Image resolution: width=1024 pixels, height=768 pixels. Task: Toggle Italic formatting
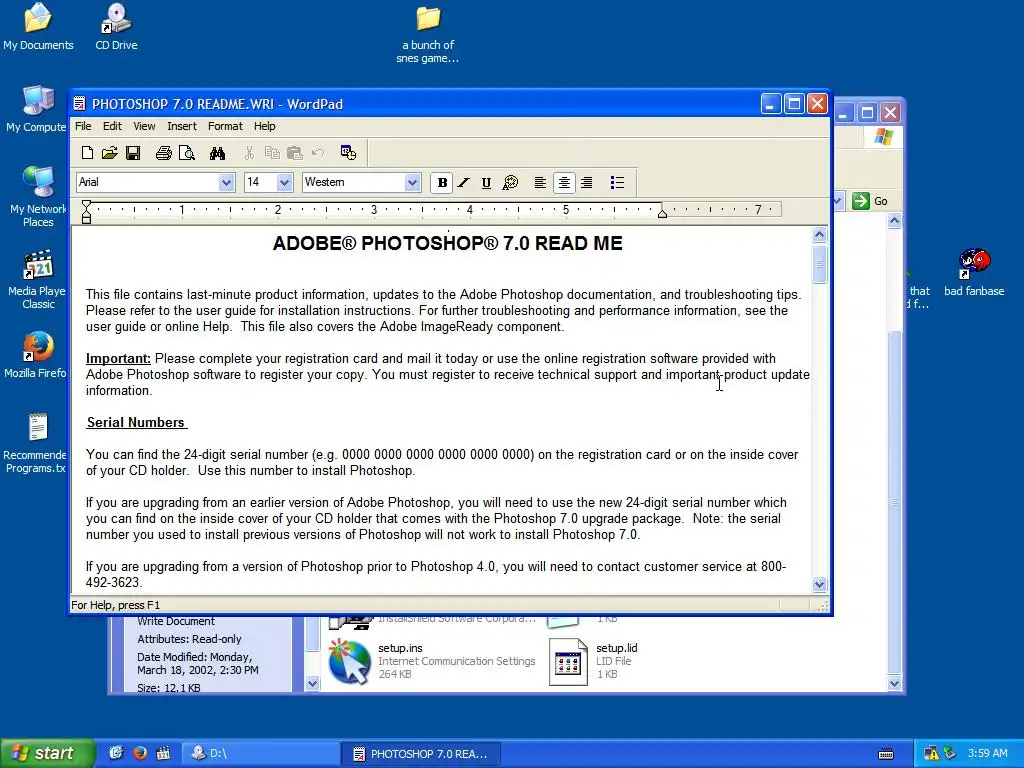(464, 182)
